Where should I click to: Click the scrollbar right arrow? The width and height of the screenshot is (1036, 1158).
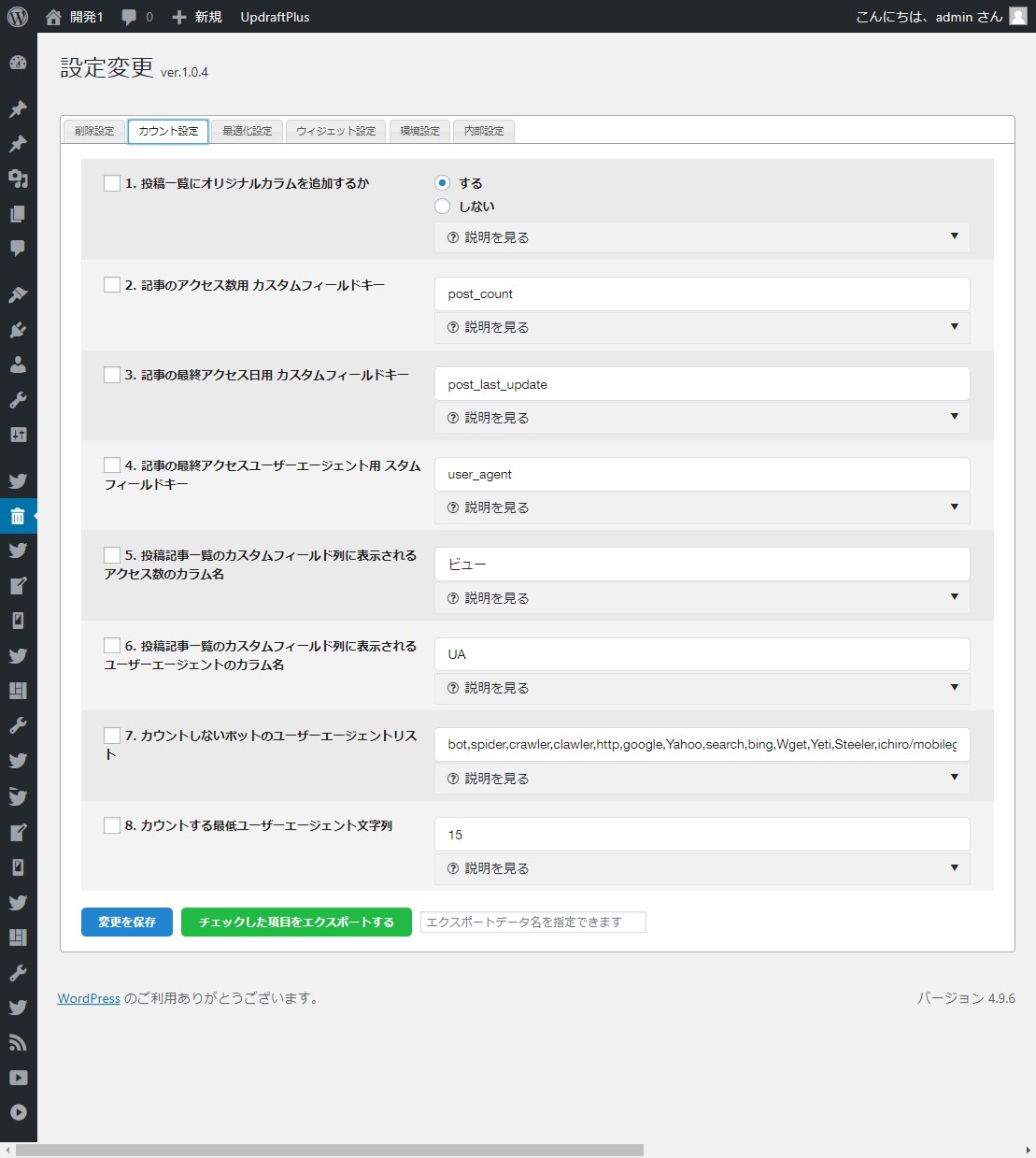tap(1028, 1150)
